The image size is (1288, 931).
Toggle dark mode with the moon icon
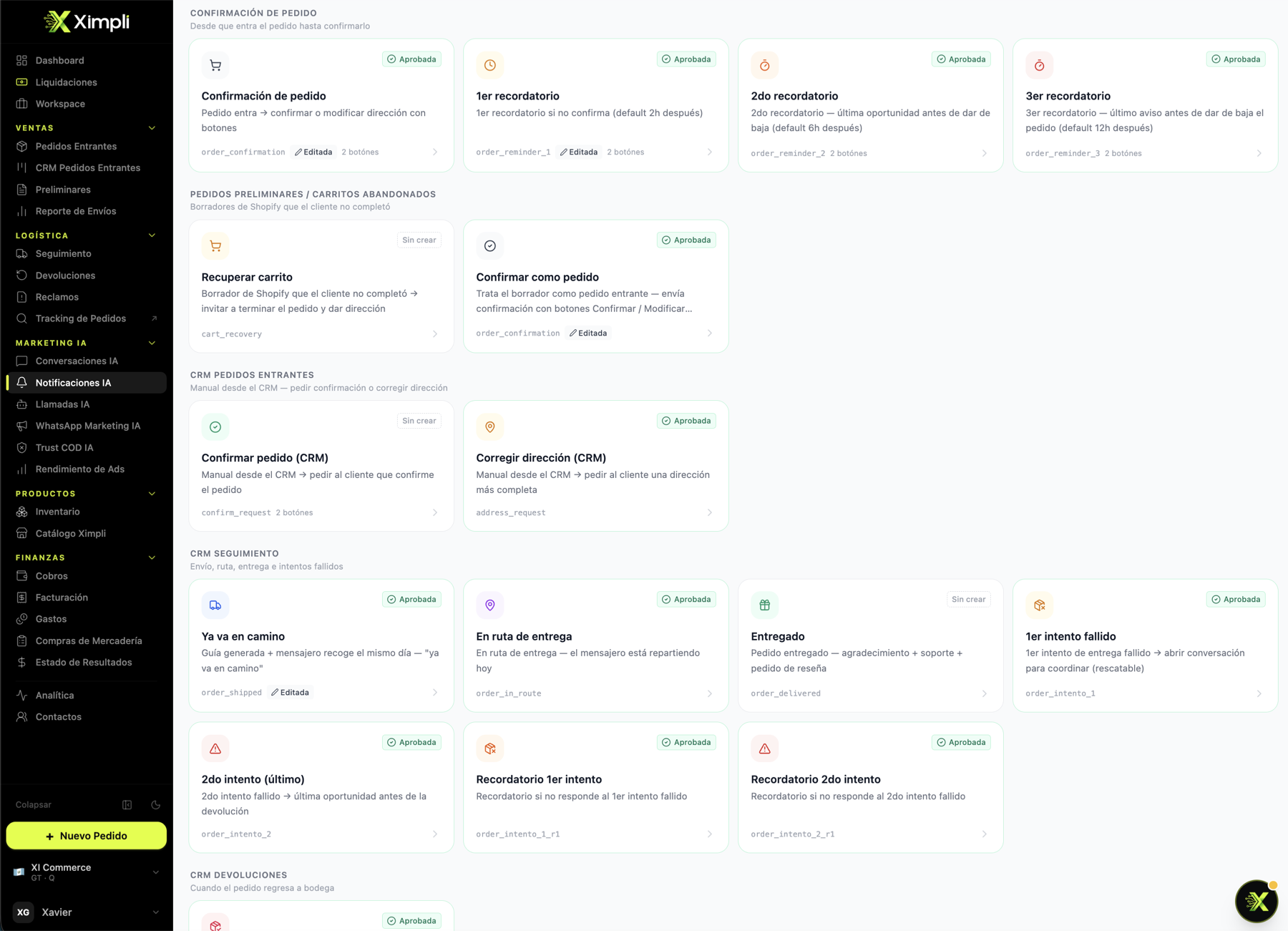[x=155, y=805]
